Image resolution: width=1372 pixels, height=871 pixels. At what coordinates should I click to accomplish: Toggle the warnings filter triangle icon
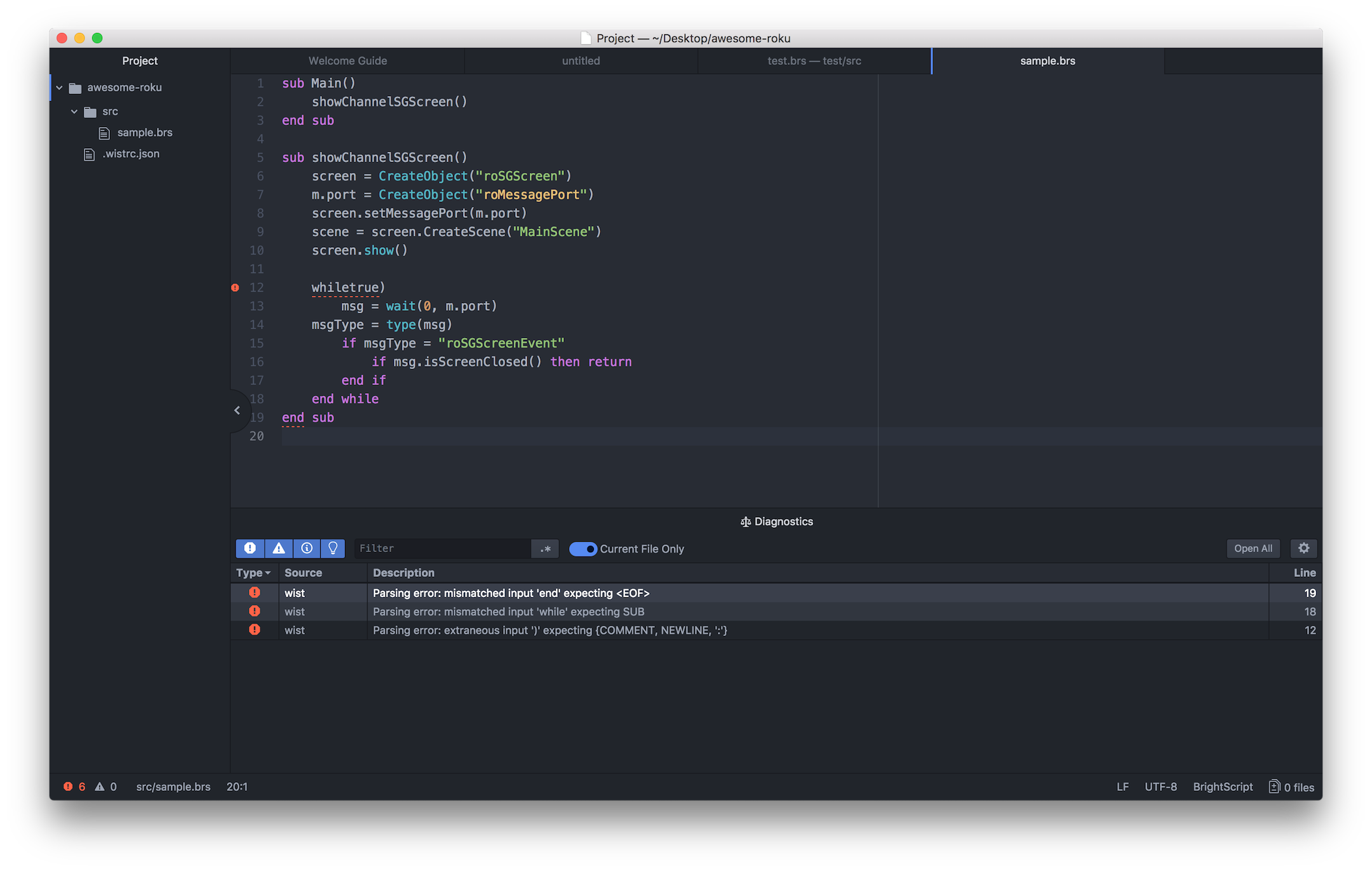click(x=278, y=548)
